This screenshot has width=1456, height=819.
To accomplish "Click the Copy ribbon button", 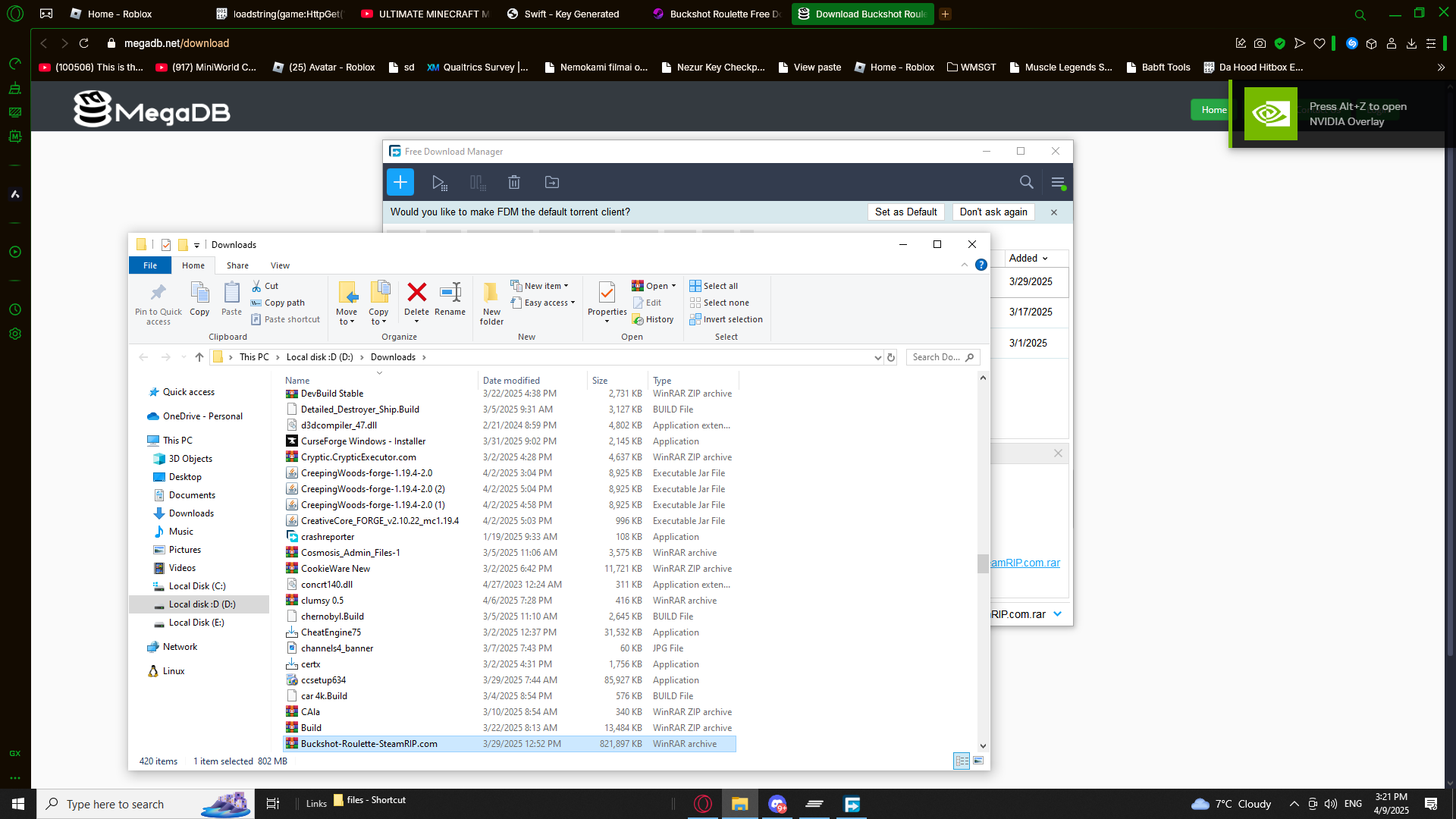I will (x=199, y=299).
